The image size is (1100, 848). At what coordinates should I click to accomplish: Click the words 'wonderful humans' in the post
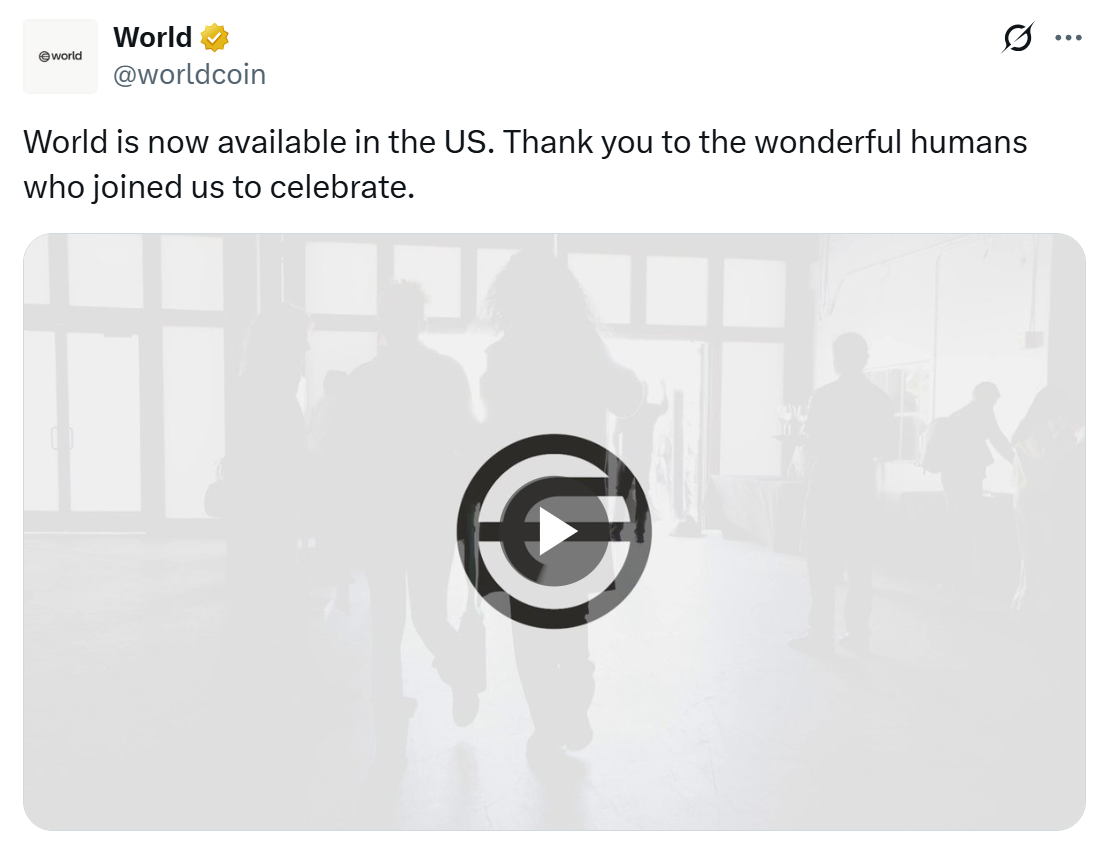pyautogui.click(x=891, y=142)
